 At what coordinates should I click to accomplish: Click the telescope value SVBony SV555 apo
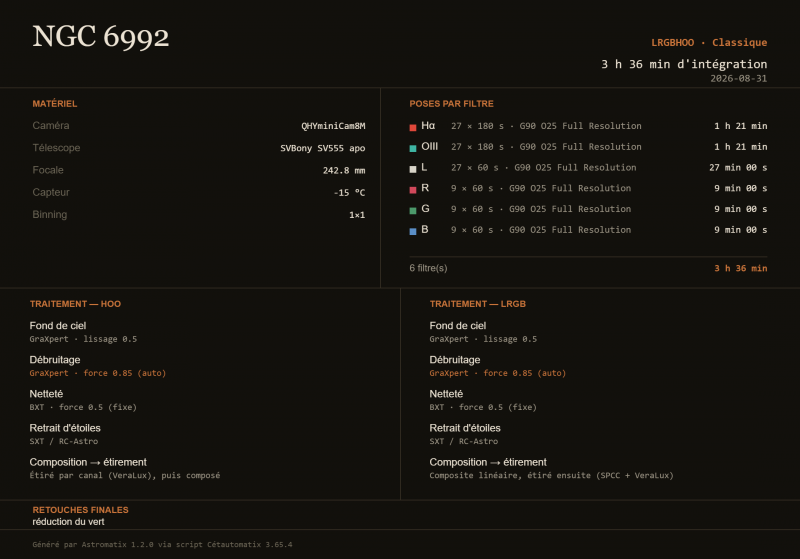[x=322, y=148]
